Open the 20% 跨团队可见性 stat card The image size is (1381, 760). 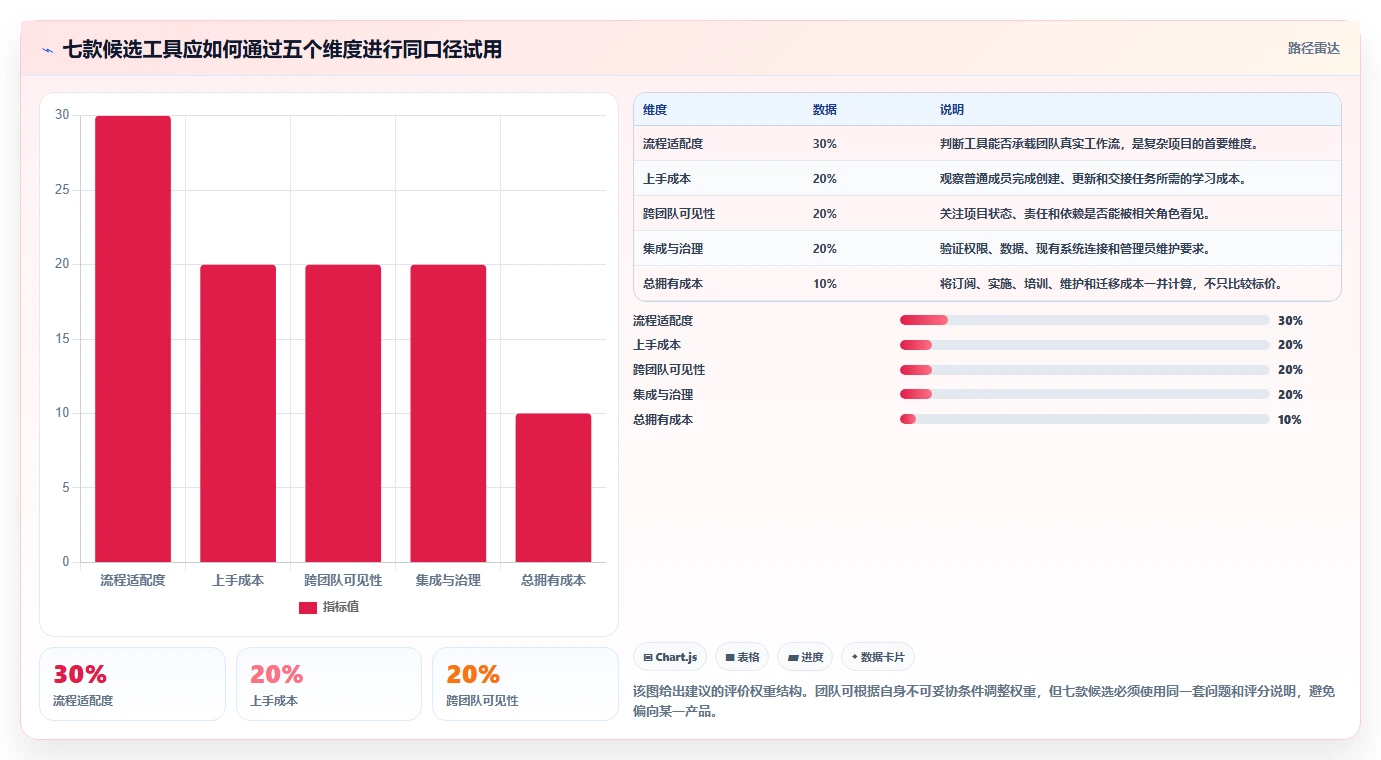pos(525,684)
